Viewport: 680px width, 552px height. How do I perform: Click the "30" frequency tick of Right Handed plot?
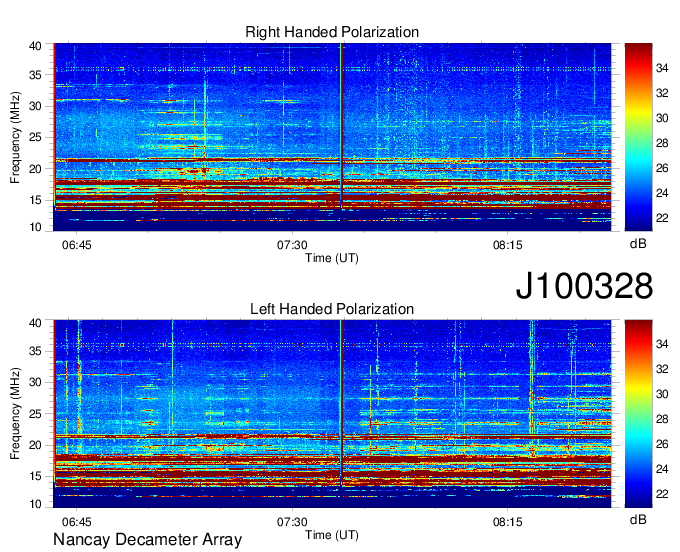point(35,106)
